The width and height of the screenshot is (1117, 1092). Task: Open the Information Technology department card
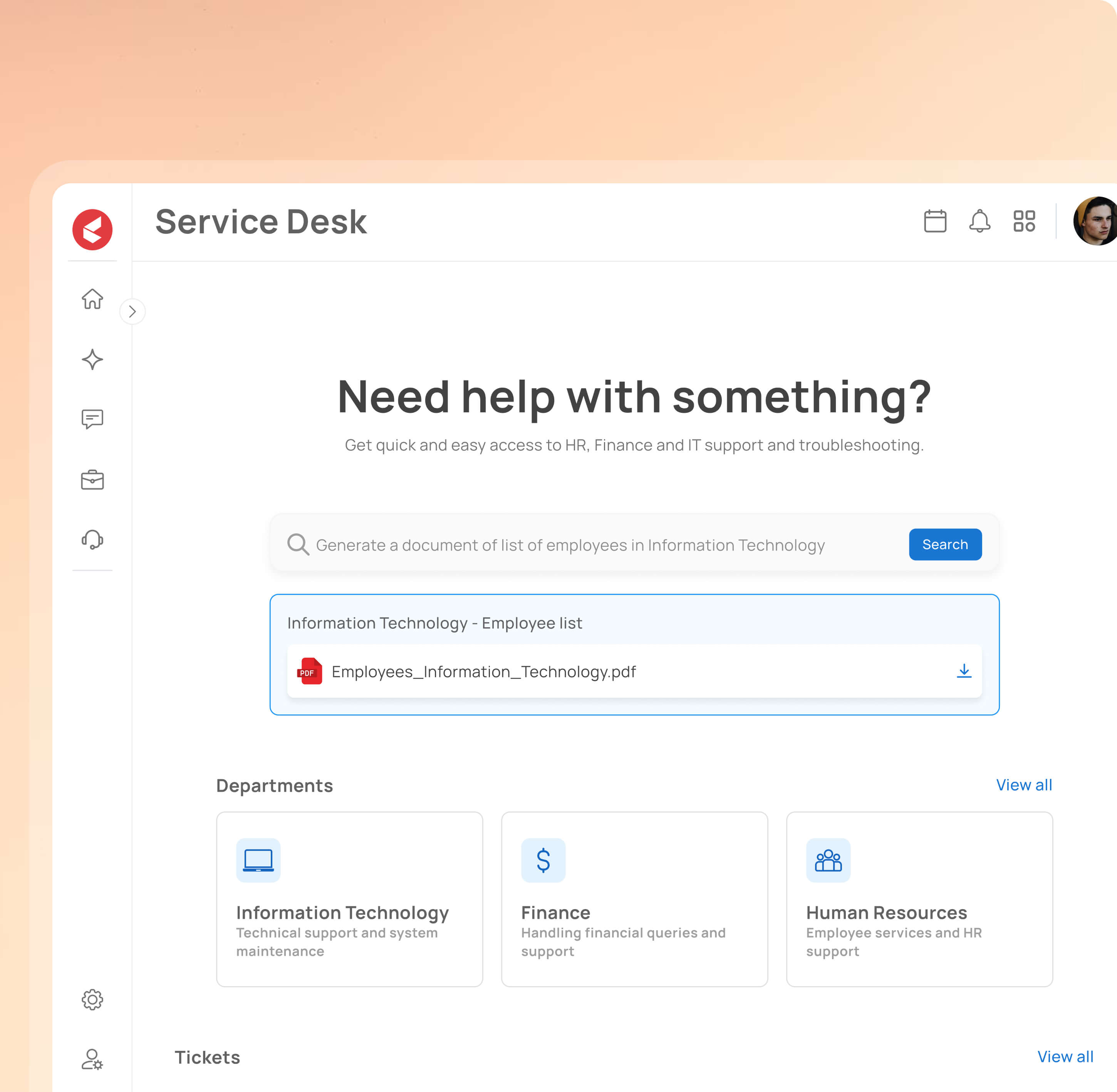click(x=349, y=899)
